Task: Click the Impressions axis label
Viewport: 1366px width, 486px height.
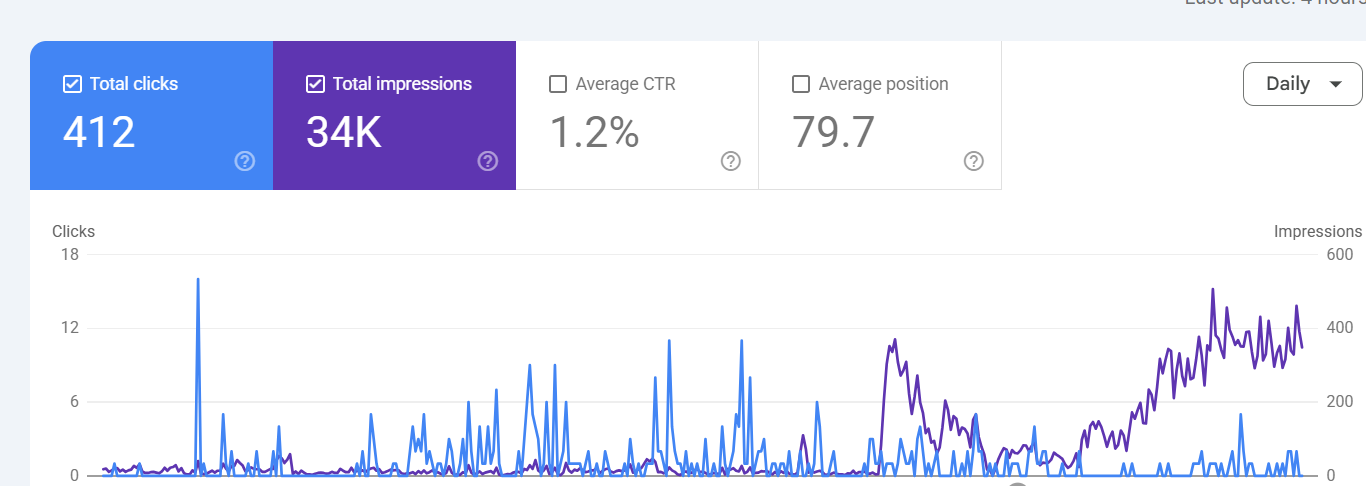Action: click(x=1318, y=231)
